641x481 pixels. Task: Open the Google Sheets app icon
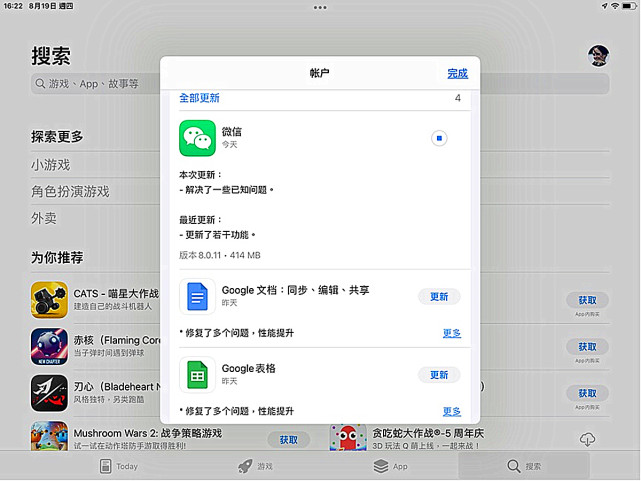[x=197, y=375]
